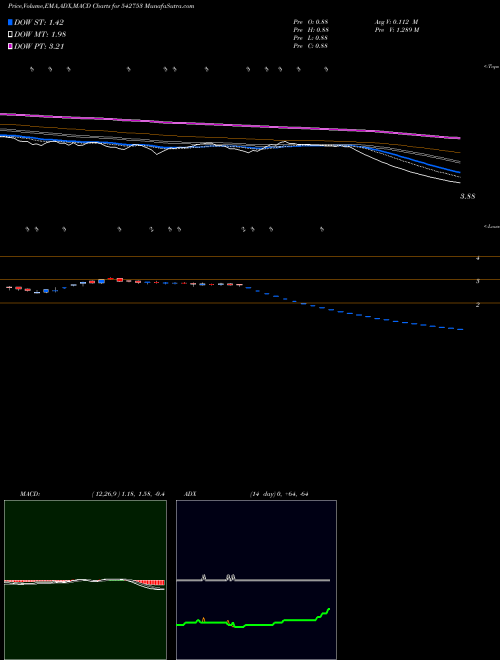This screenshot has height=660, width=500.
Task: Click the 'Avg V: 0.112 M' volume value
Action: click(396, 21)
